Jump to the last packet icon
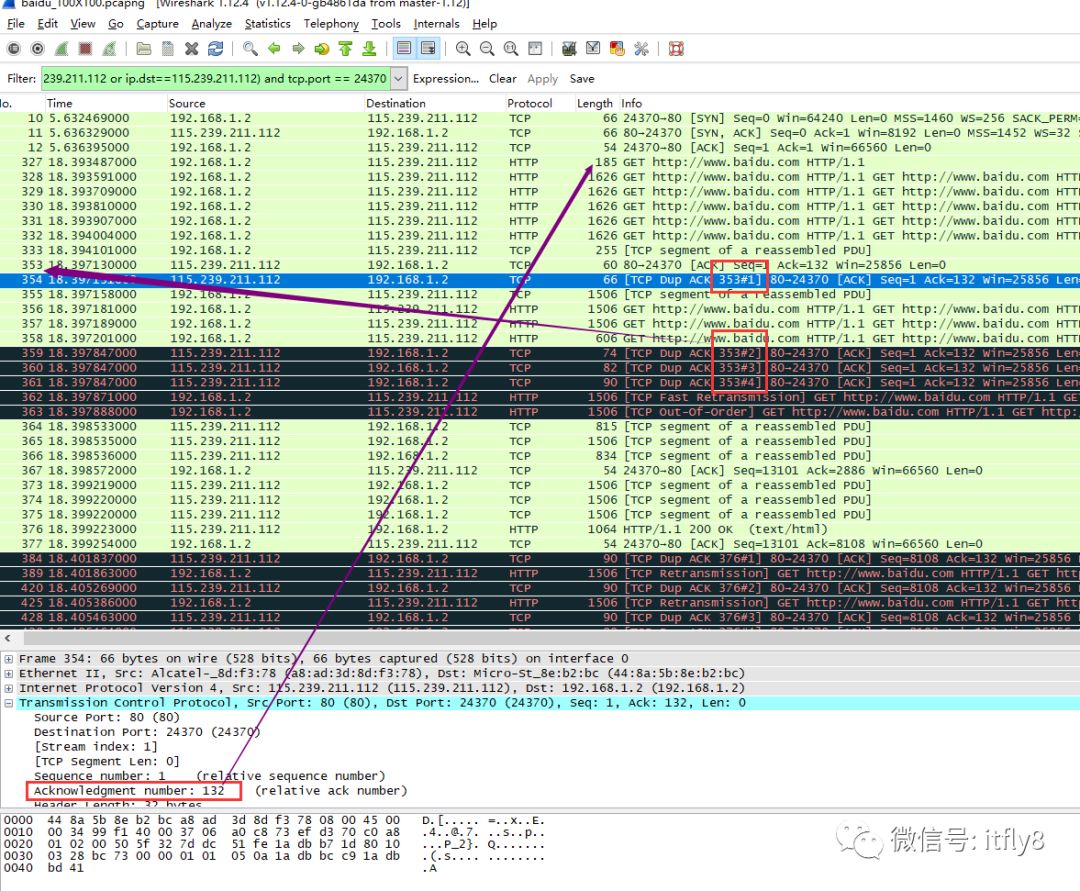Screen dimensions: 1080x891 [369, 49]
